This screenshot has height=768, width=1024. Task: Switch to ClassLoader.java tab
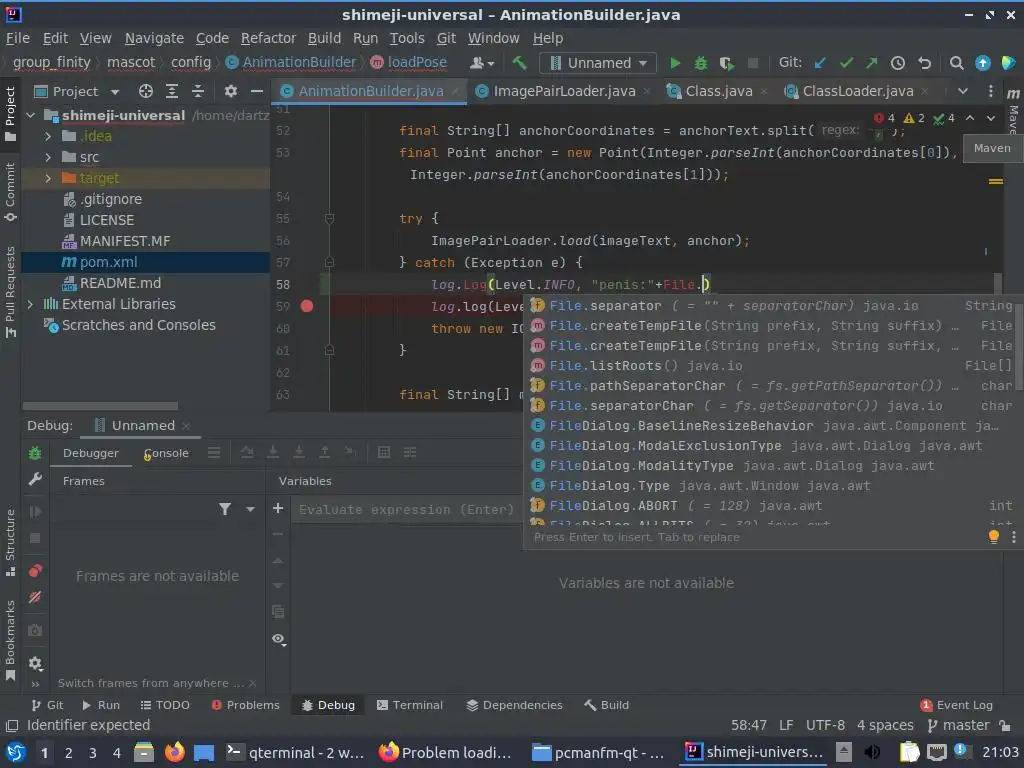857,91
